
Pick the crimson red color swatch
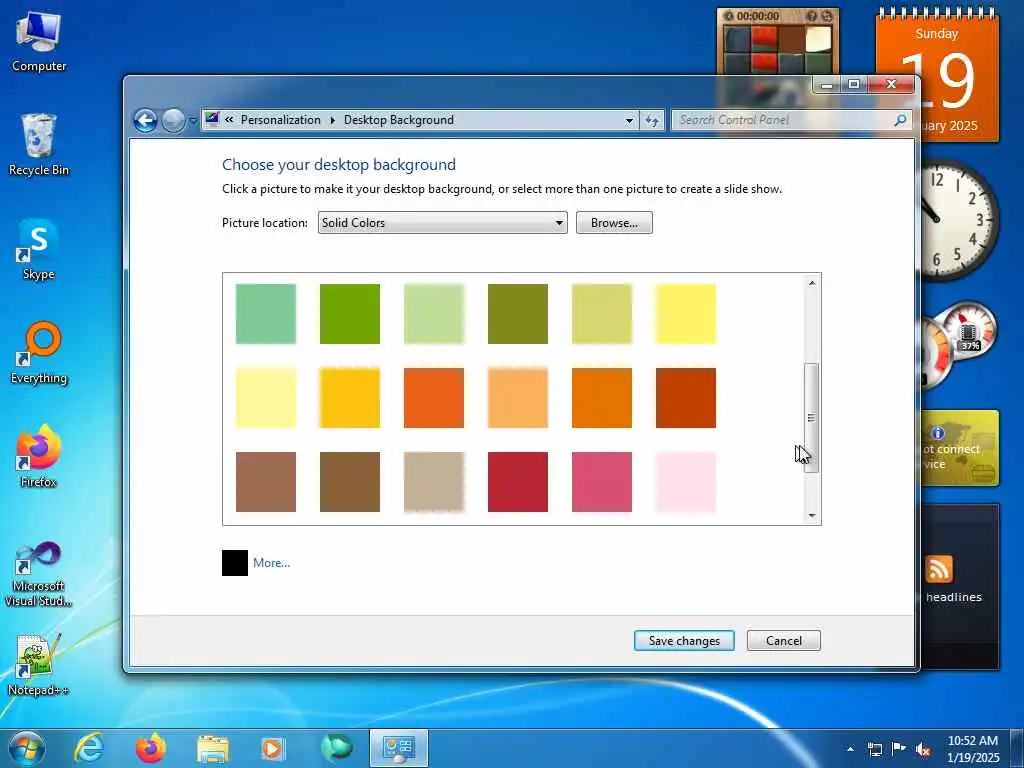[518, 482]
